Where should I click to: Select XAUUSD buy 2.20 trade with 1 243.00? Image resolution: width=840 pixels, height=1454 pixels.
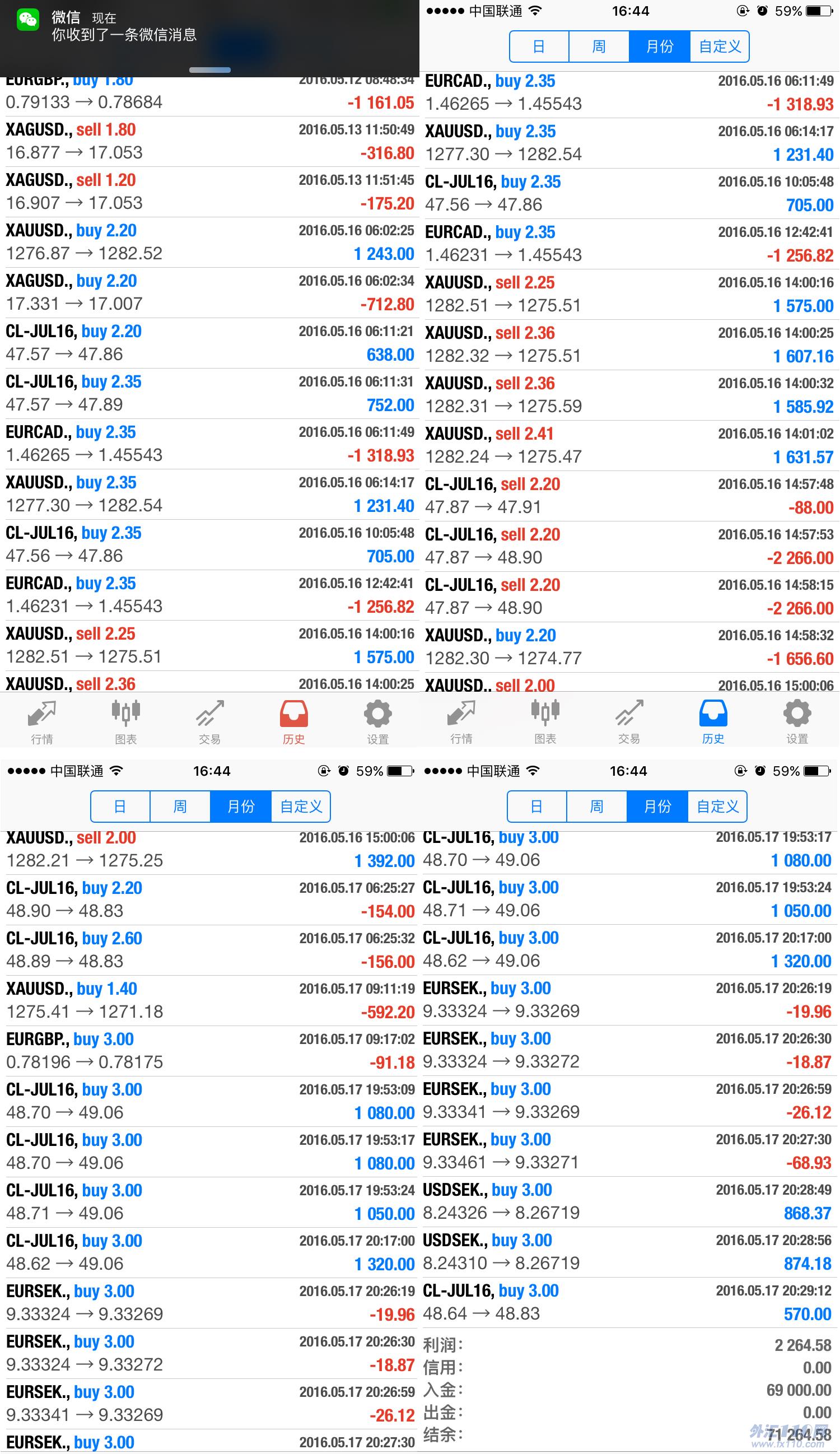pyautogui.click(x=210, y=243)
